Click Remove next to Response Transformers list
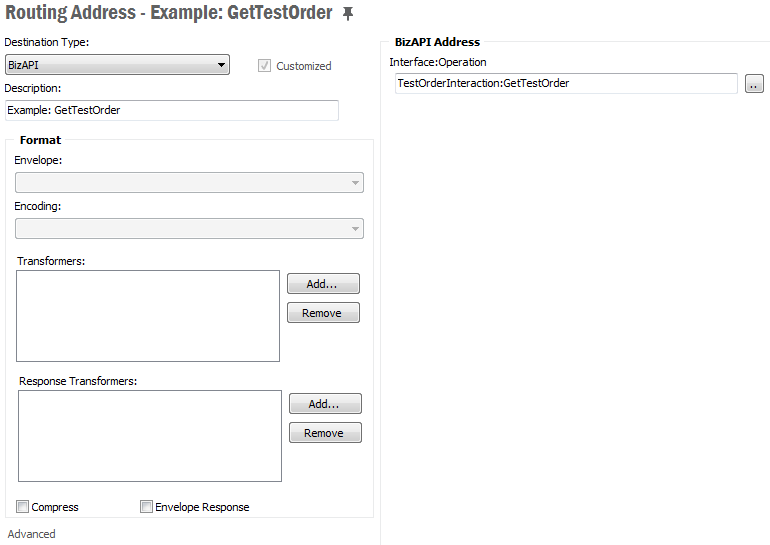This screenshot has height=545, width=770. 325,433
